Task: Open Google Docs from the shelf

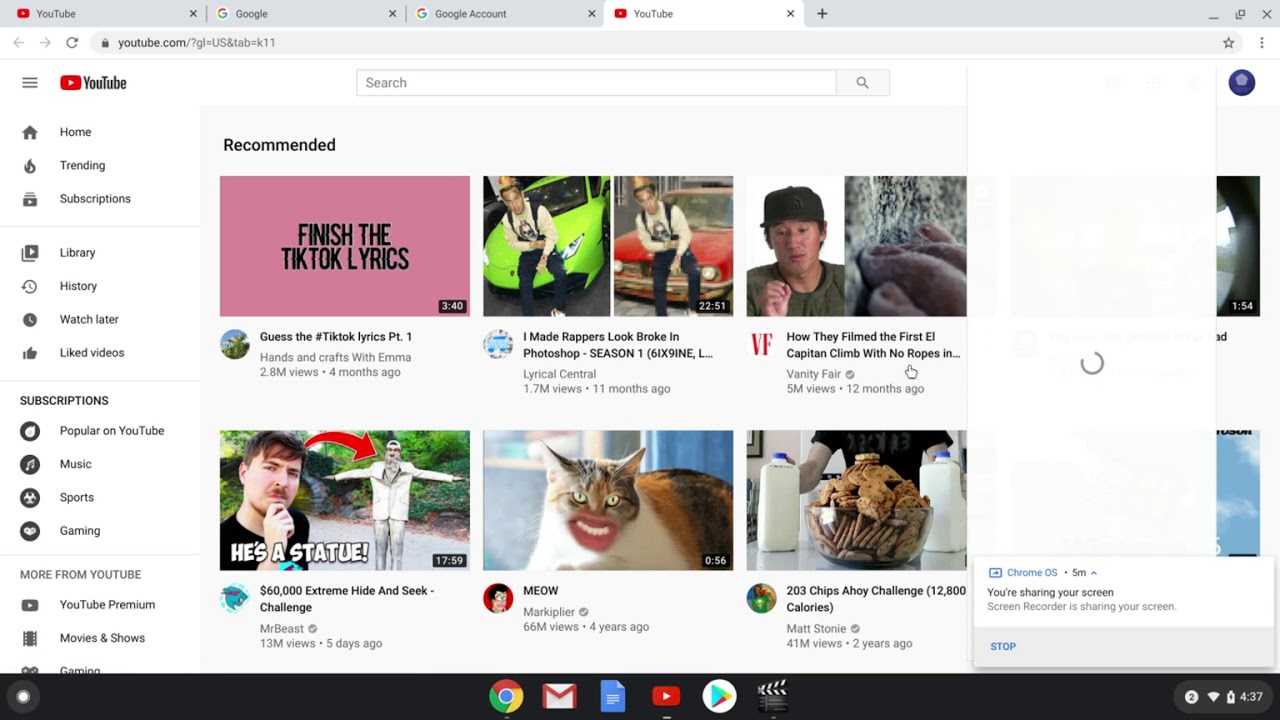Action: [x=613, y=696]
